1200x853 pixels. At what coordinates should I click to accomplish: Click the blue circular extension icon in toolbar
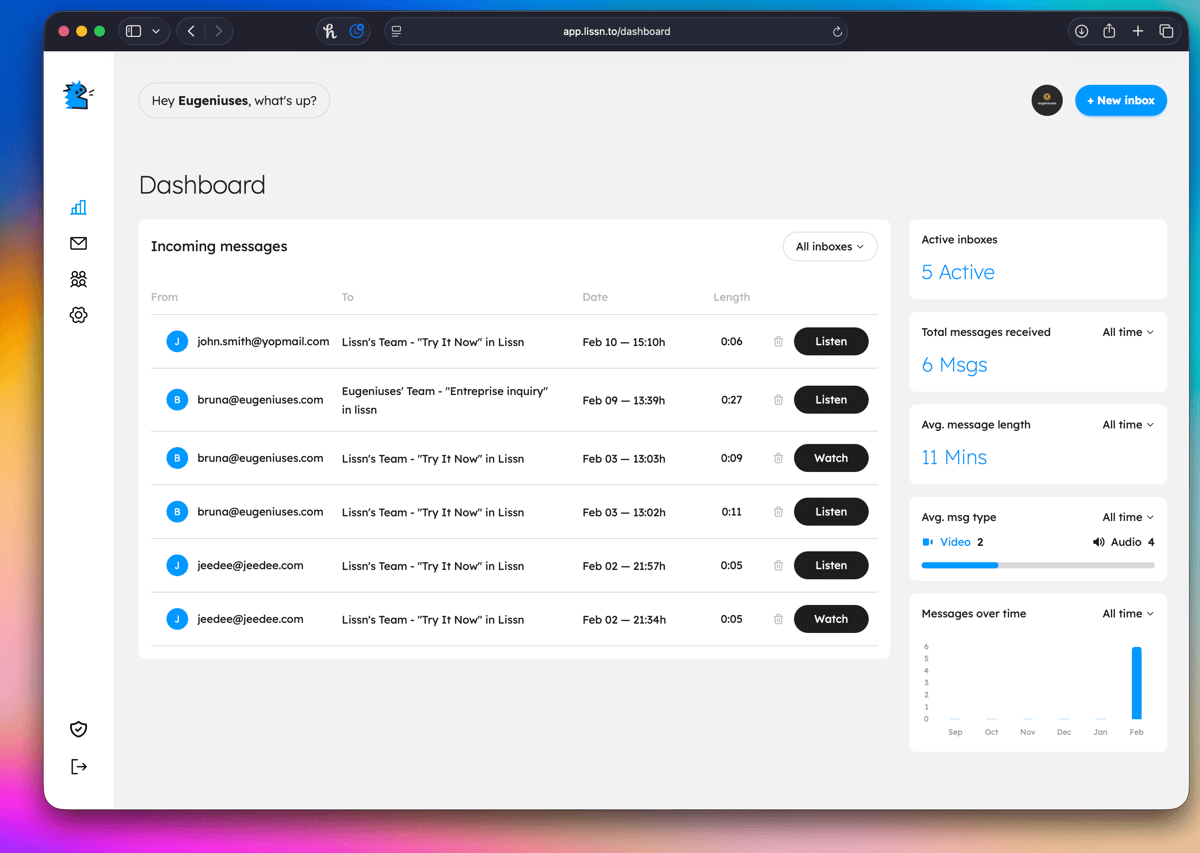356,32
